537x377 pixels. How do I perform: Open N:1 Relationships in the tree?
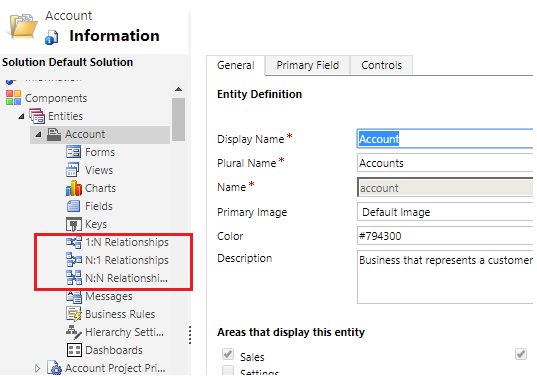click(x=127, y=260)
